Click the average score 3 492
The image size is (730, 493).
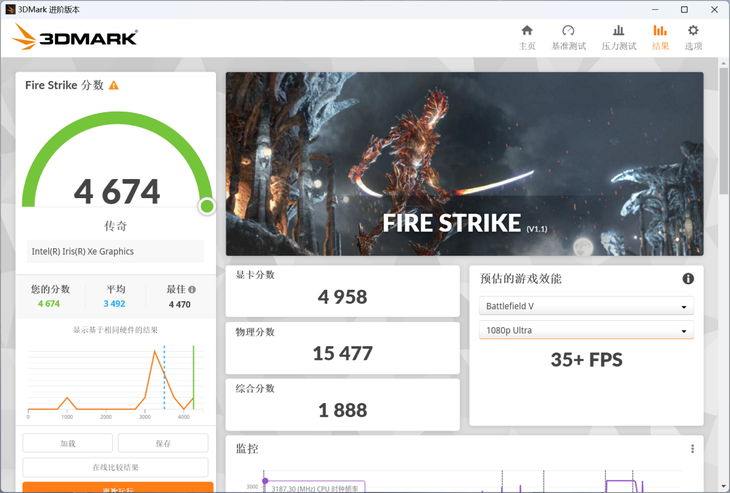tap(114, 304)
